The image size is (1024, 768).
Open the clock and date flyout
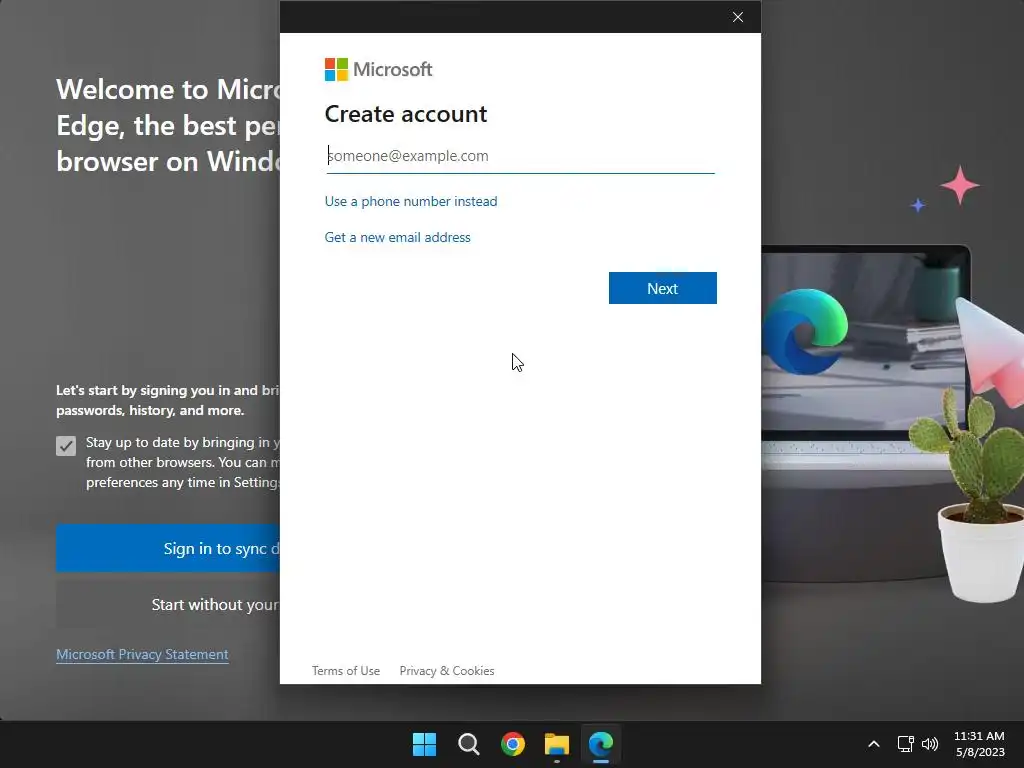980,744
